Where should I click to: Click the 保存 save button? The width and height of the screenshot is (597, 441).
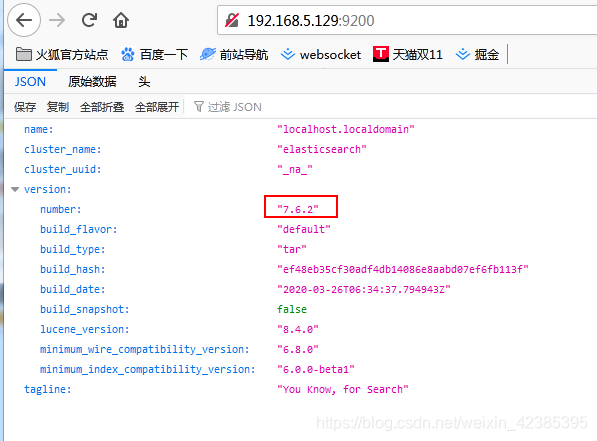point(25,107)
